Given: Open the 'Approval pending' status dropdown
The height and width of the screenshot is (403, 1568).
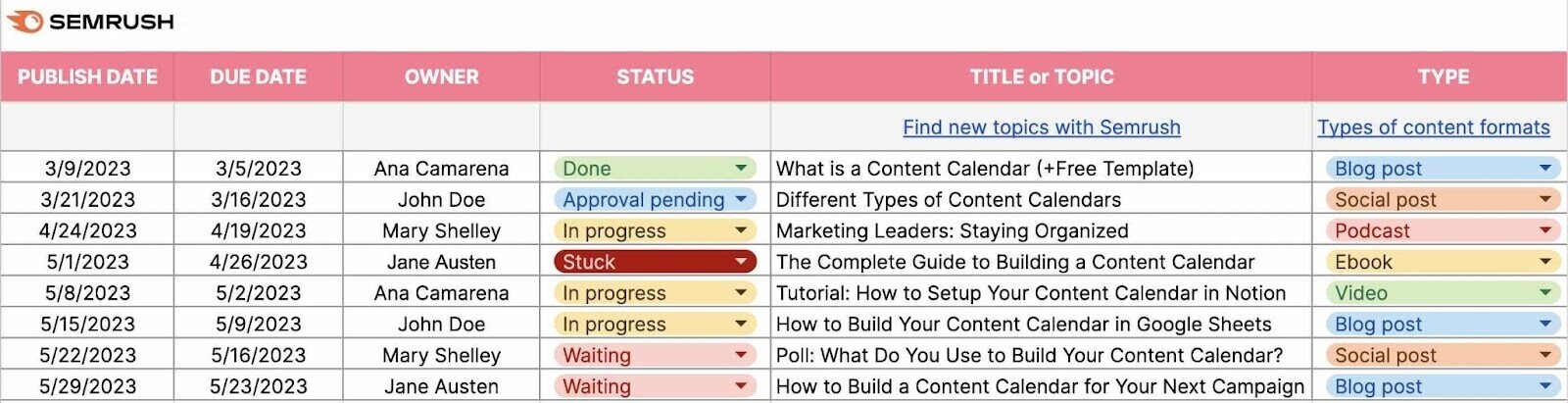Looking at the screenshot, I should pos(741,199).
